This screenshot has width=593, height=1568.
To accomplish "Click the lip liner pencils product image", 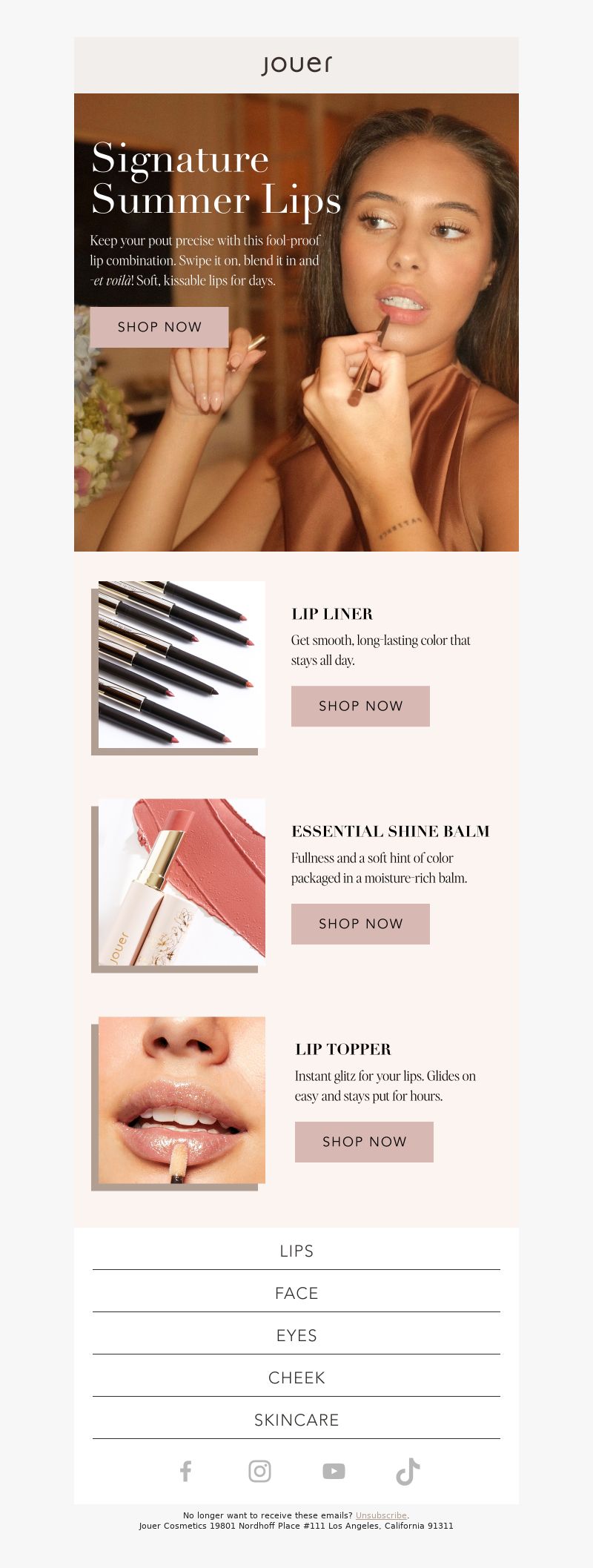I will (x=182, y=664).
